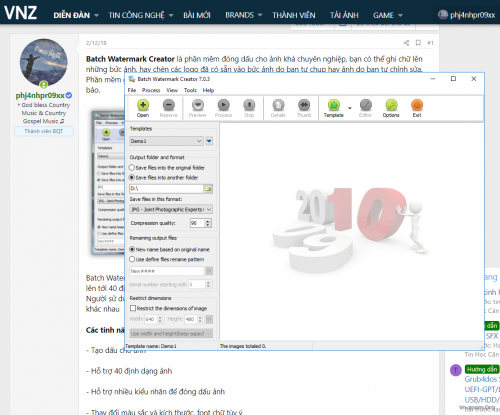Click the Remove toolbar icon
The image size is (500, 415).
click(x=169, y=108)
